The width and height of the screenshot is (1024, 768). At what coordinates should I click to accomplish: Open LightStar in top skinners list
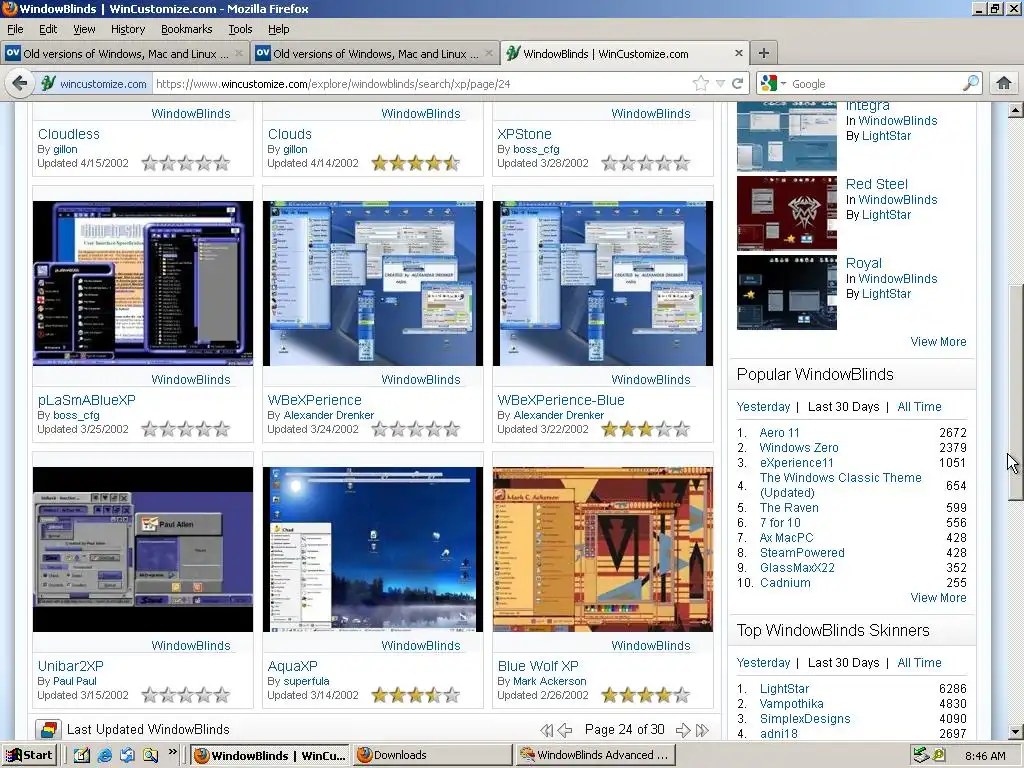coord(784,688)
